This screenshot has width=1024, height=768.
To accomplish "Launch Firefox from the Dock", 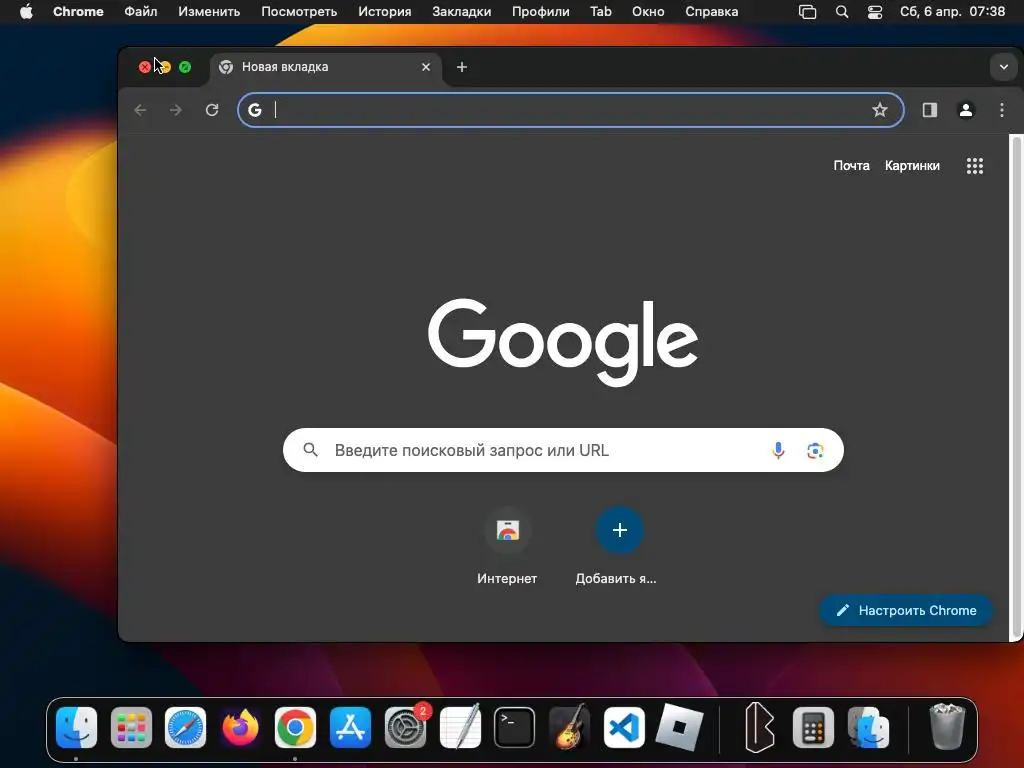I will coord(240,728).
